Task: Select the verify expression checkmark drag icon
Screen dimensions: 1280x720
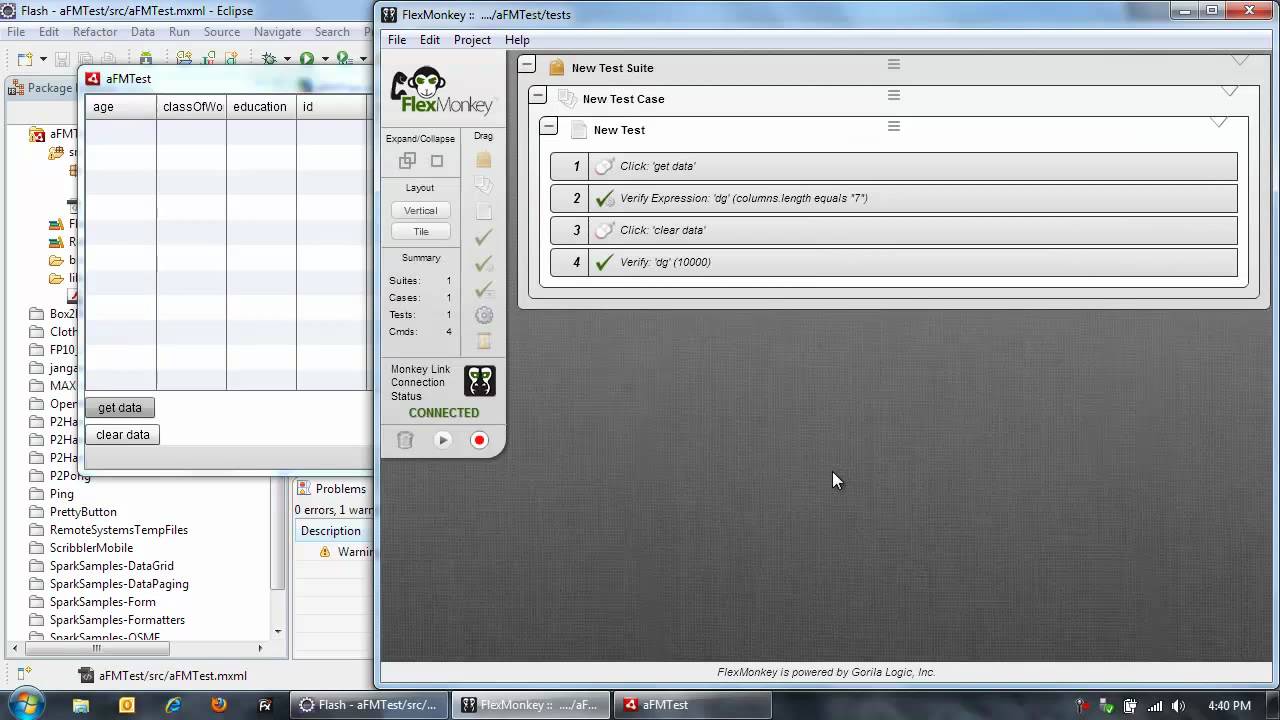Action: coord(484,263)
